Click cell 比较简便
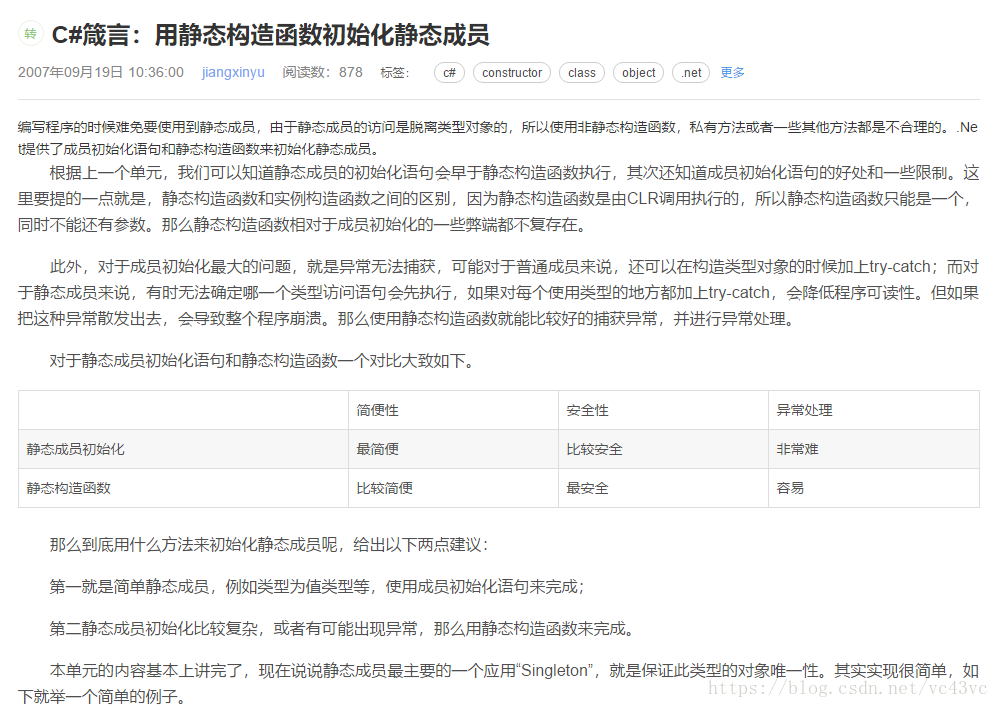The height and width of the screenshot is (708, 999). [x=384, y=488]
